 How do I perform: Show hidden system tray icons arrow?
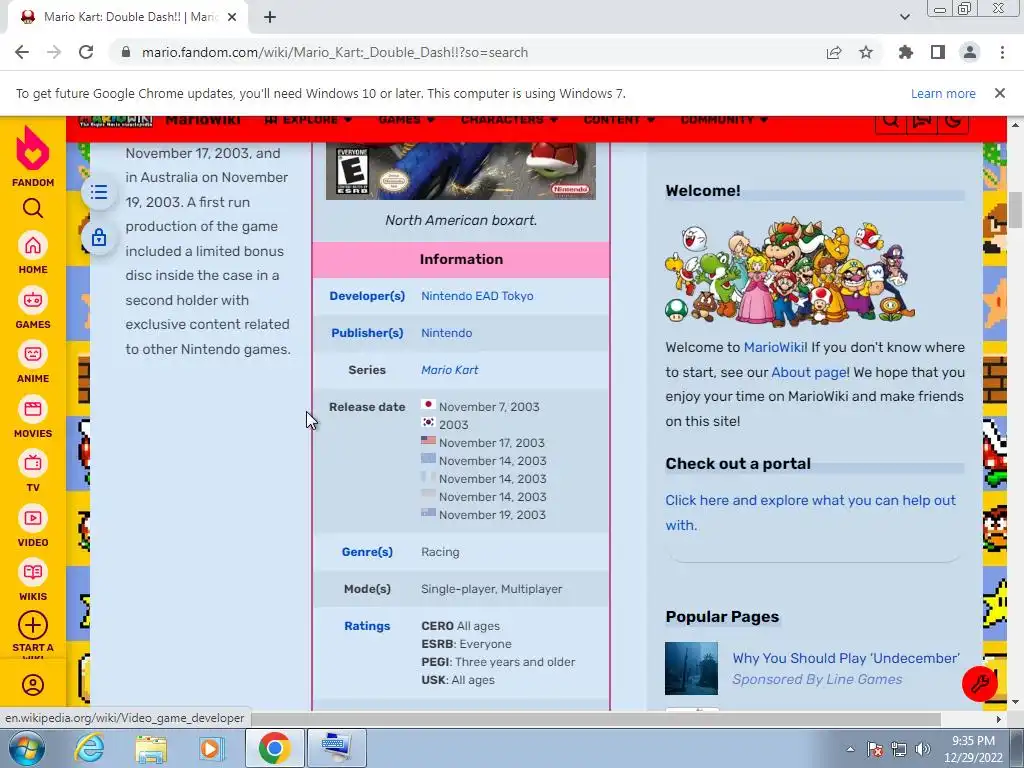click(850, 749)
